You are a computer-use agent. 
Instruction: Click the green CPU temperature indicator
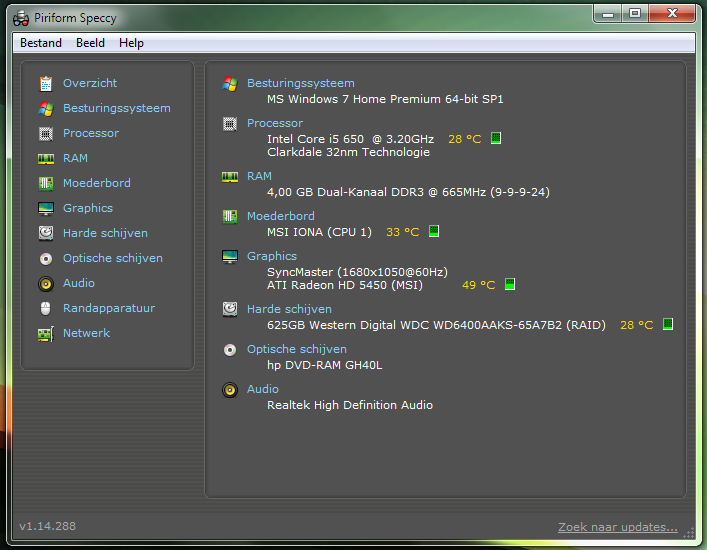[x=496, y=139]
